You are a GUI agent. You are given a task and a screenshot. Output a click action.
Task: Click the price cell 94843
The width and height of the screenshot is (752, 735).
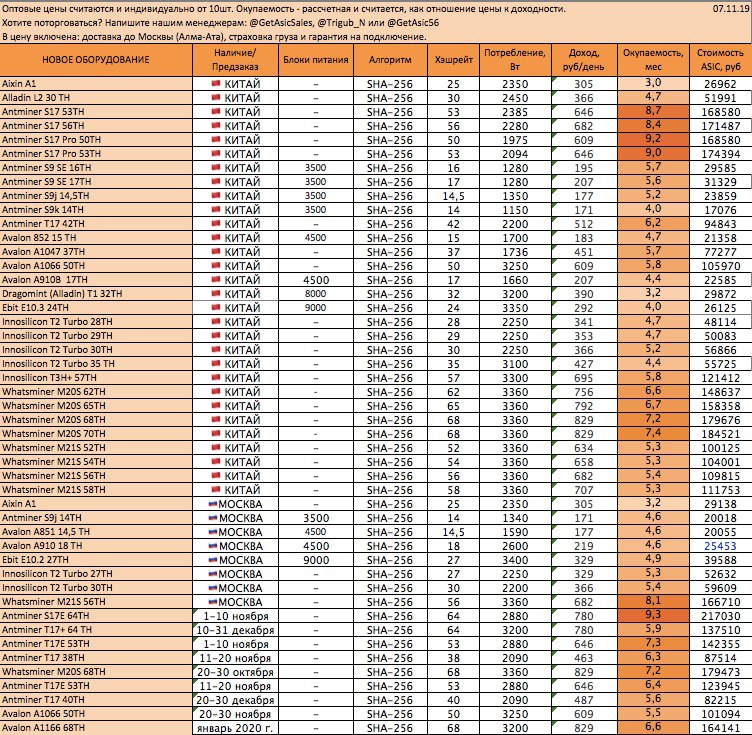pos(720,224)
